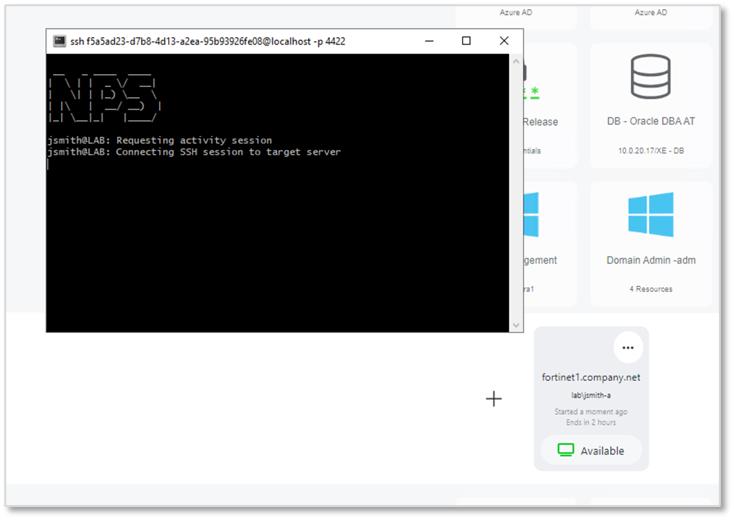The width and height of the screenshot is (734, 520).
Task: Click the SSH terminal icon in title bar
Action: coord(58,41)
